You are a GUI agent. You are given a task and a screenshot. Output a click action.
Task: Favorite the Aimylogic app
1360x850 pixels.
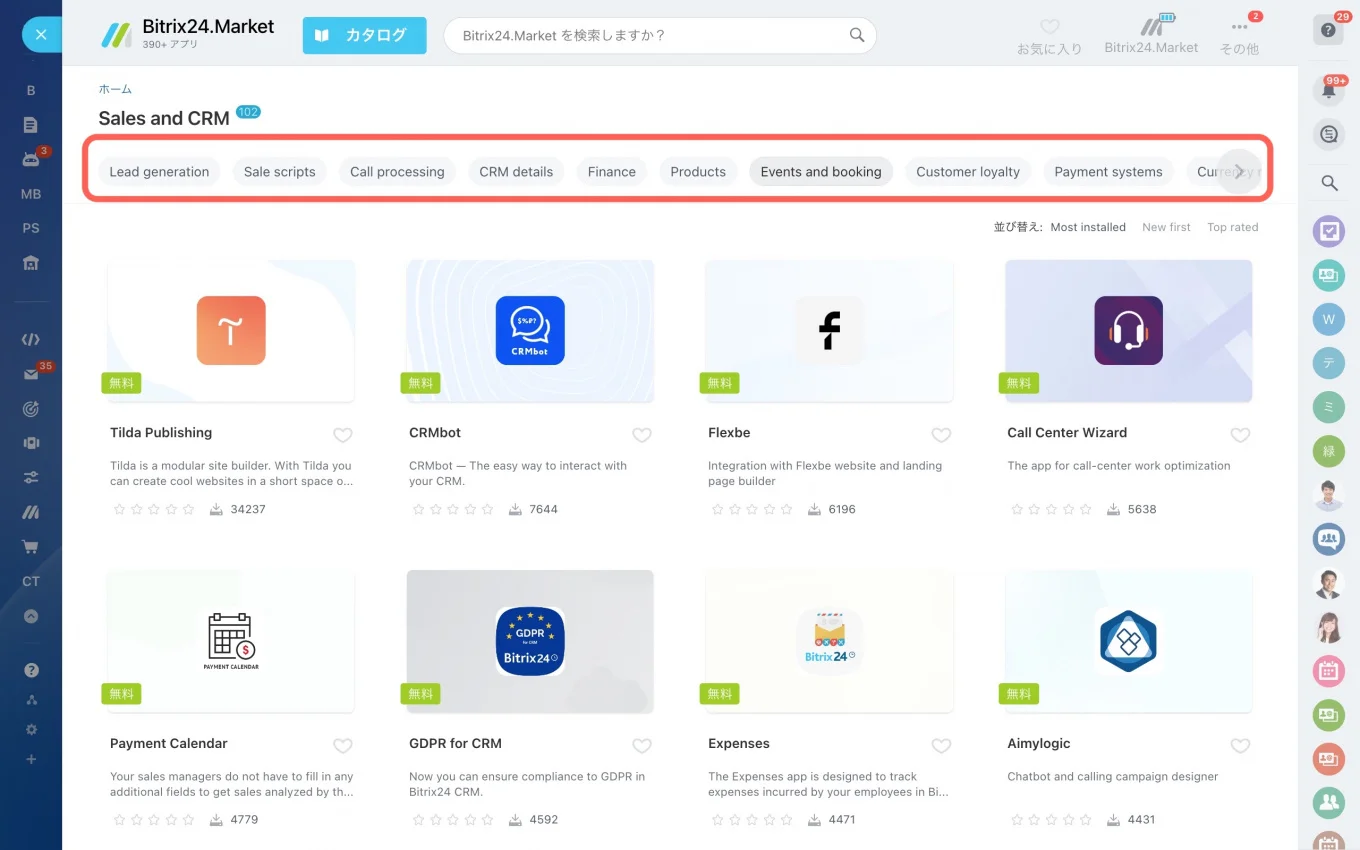point(1240,746)
